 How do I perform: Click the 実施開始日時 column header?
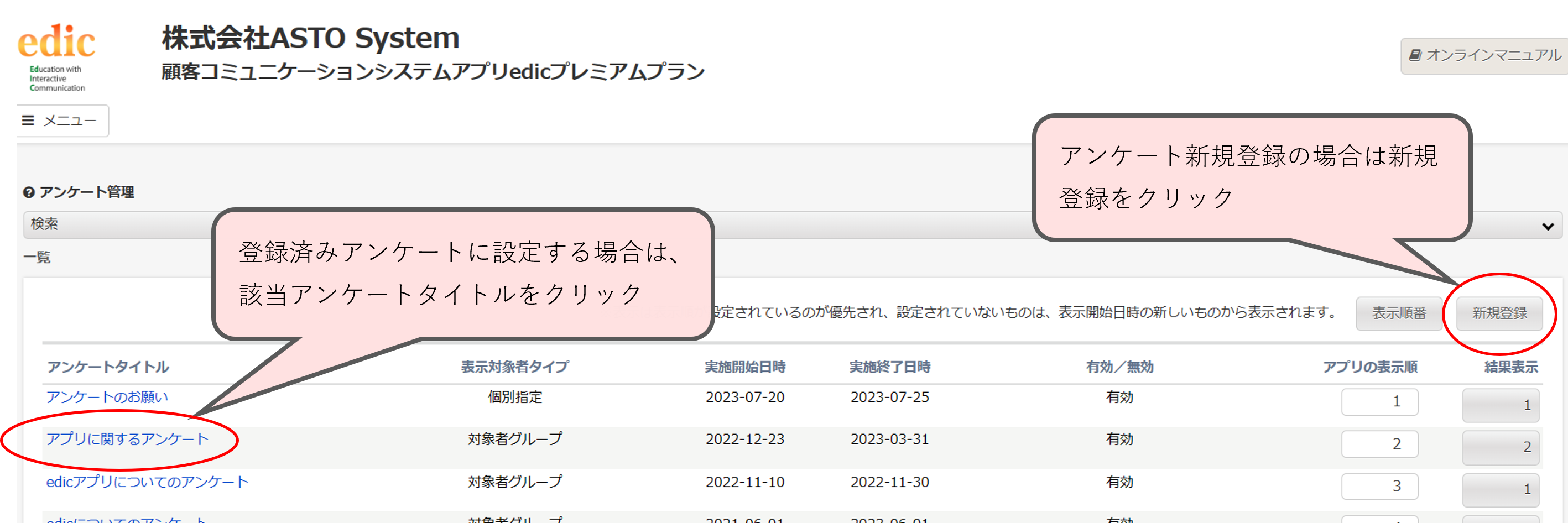745,367
